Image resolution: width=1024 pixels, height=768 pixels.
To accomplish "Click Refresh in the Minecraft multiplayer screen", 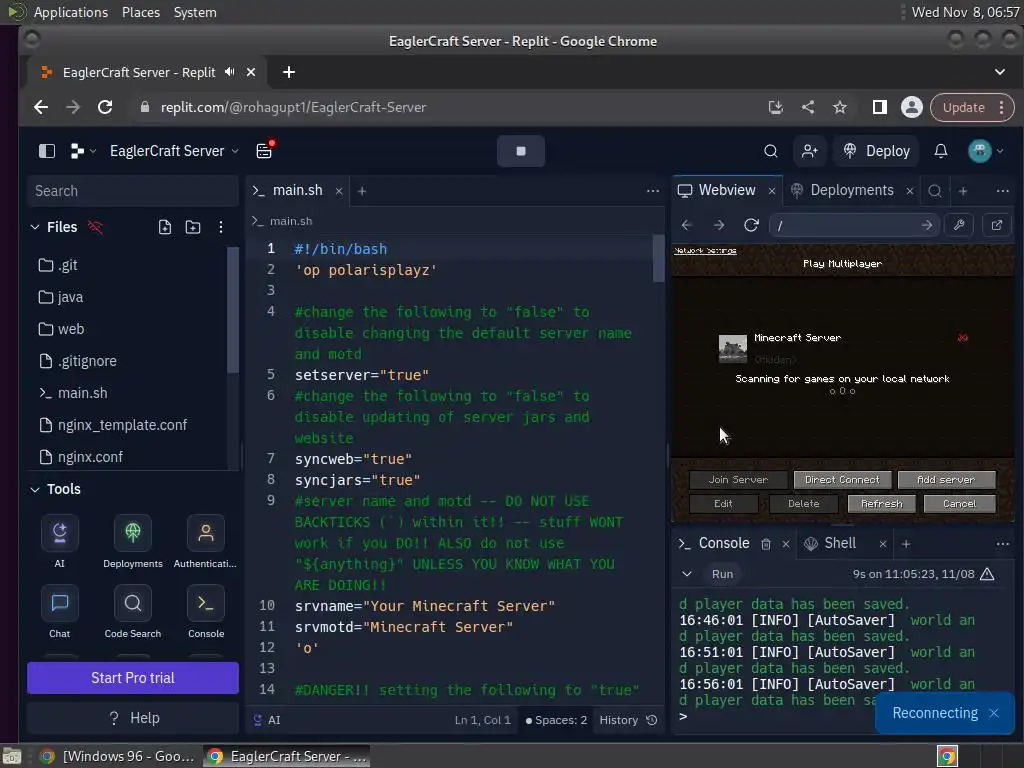I will pos(881,504).
